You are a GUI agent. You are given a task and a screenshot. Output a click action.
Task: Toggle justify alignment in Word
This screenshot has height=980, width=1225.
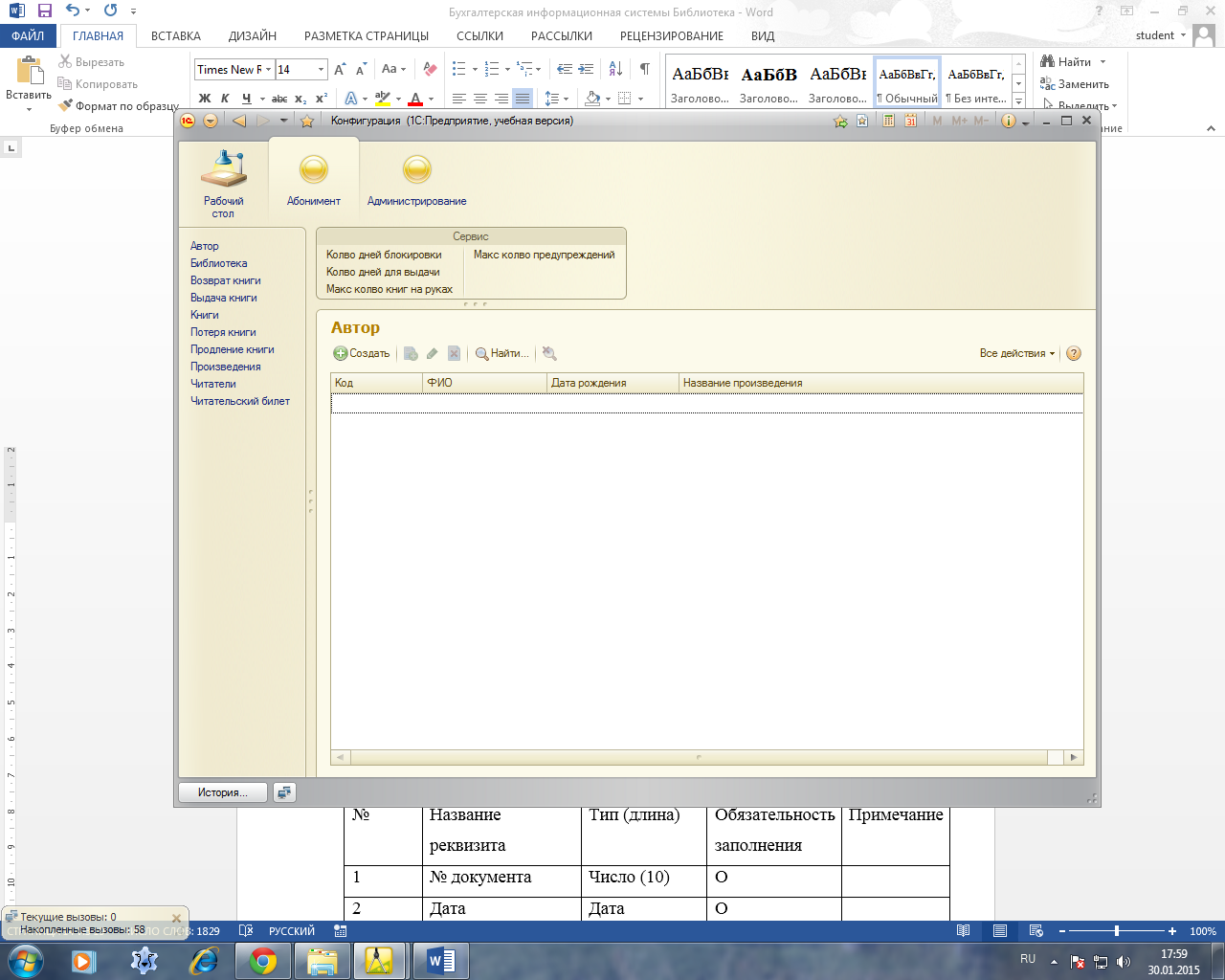523,99
